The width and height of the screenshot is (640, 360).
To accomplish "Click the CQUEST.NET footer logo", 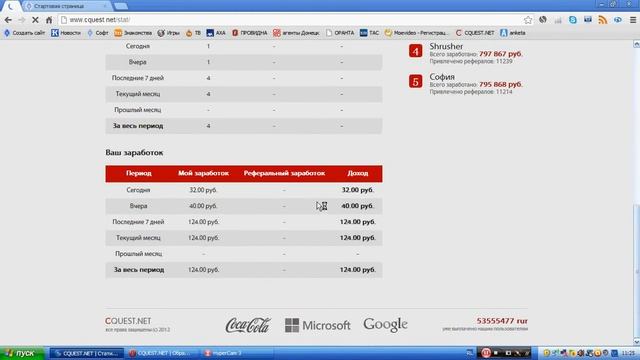I will (x=128, y=321).
